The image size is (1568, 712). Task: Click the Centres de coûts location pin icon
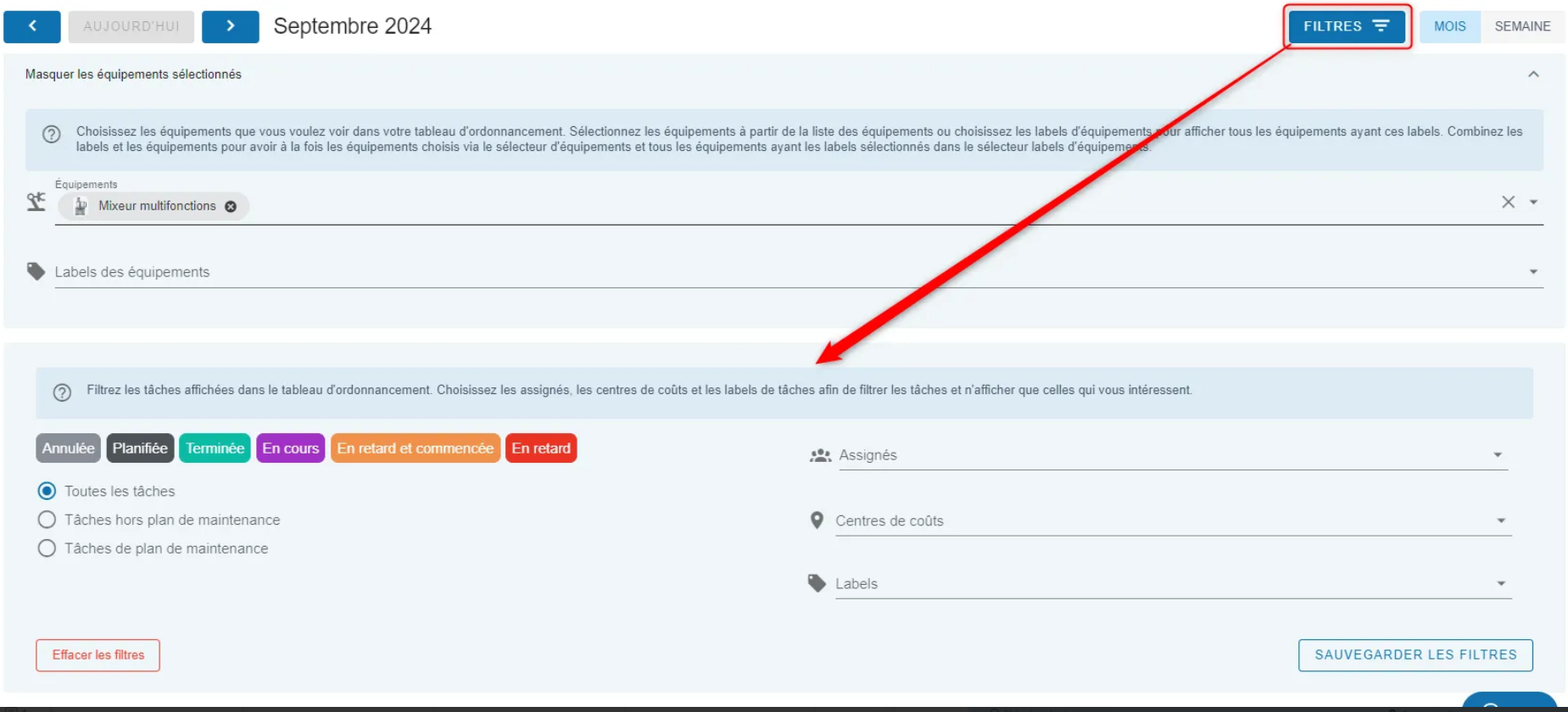[x=817, y=520]
